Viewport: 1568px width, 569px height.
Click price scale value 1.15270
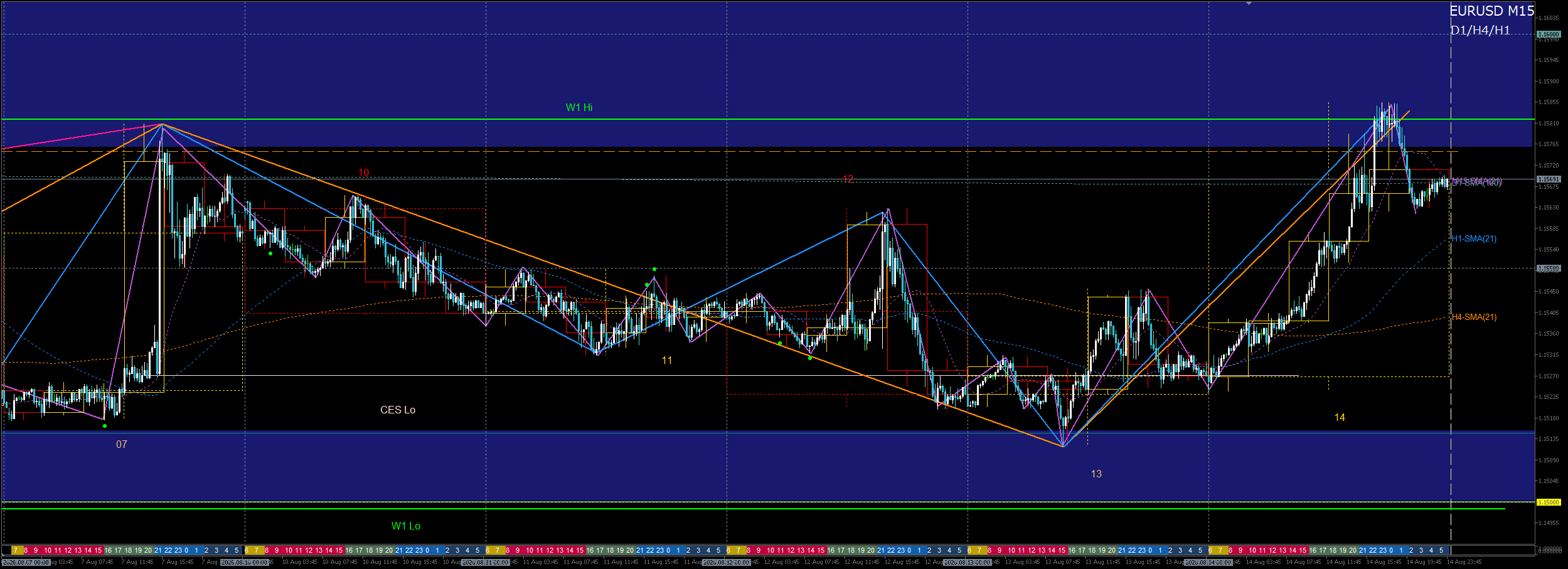tap(1549, 376)
